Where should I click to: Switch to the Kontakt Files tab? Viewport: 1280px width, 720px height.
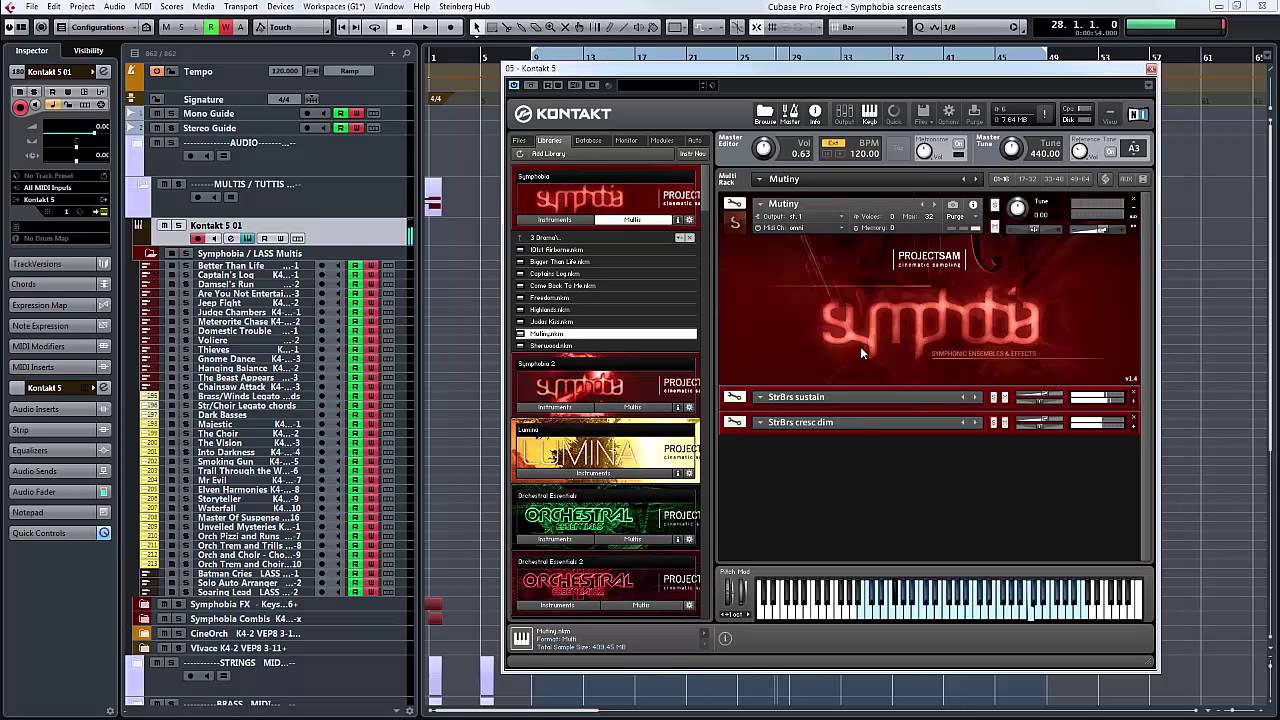(520, 141)
